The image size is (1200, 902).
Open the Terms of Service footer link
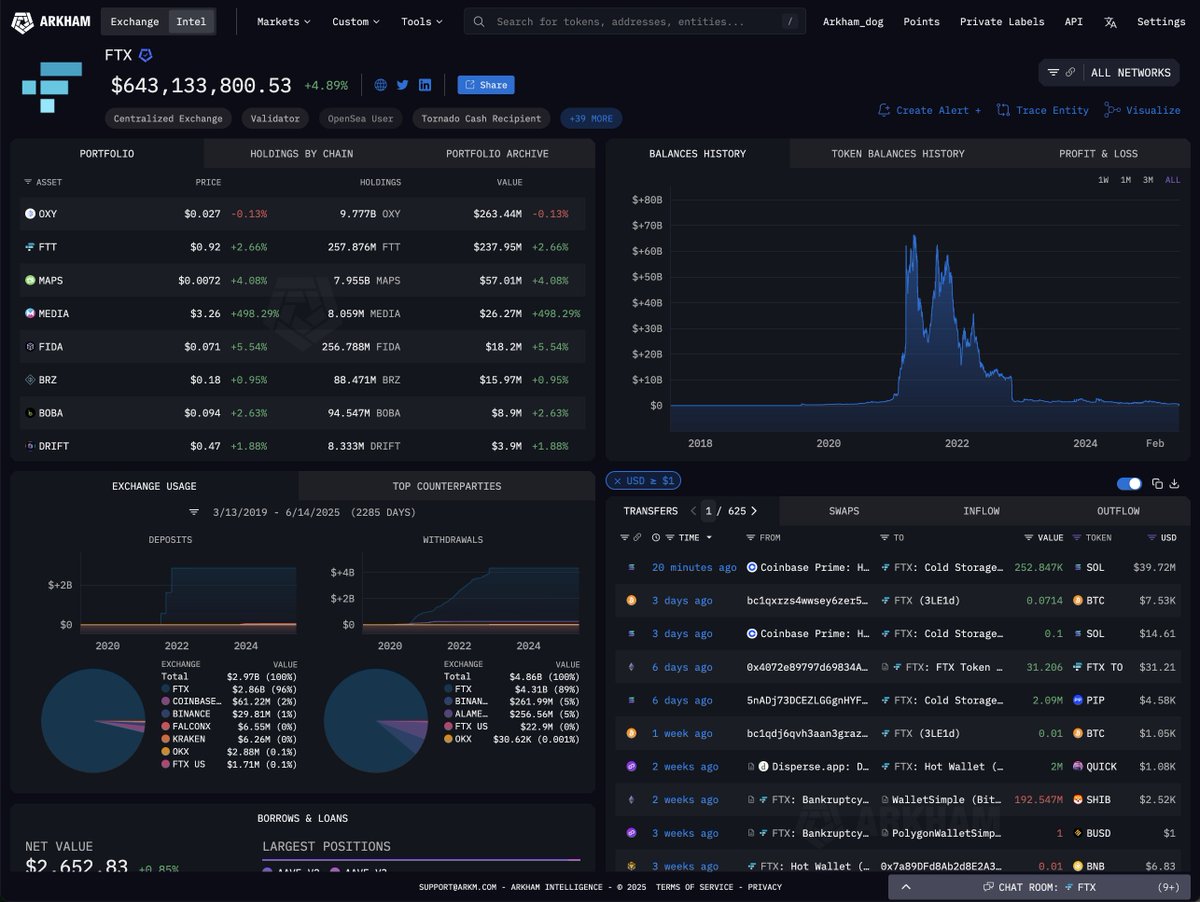coord(692,887)
